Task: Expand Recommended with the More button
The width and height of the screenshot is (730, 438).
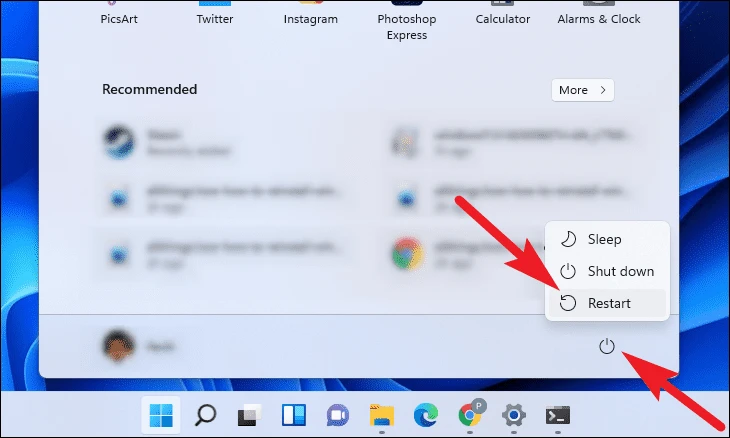Action: tap(583, 90)
